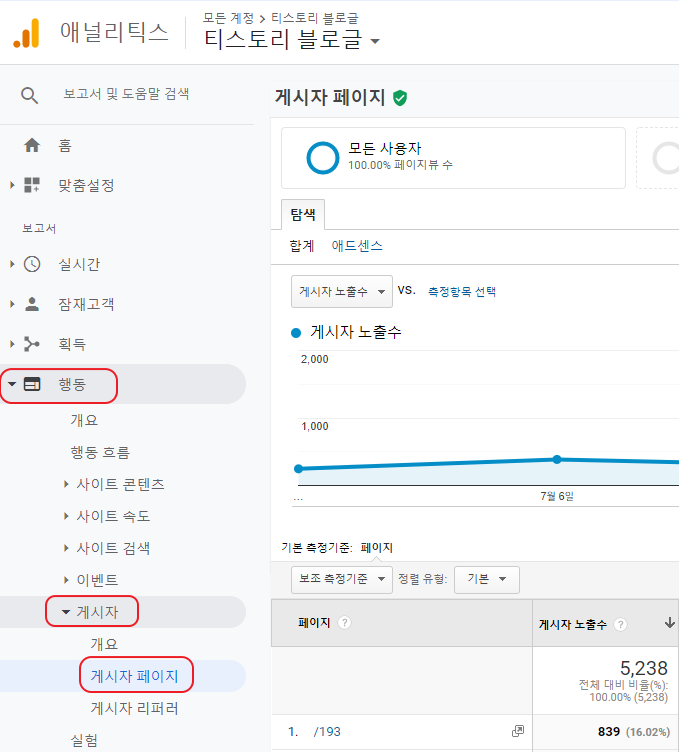This screenshot has height=752, width=679.
Task: Select 게시자 페이지 report
Action: [135, 676]
